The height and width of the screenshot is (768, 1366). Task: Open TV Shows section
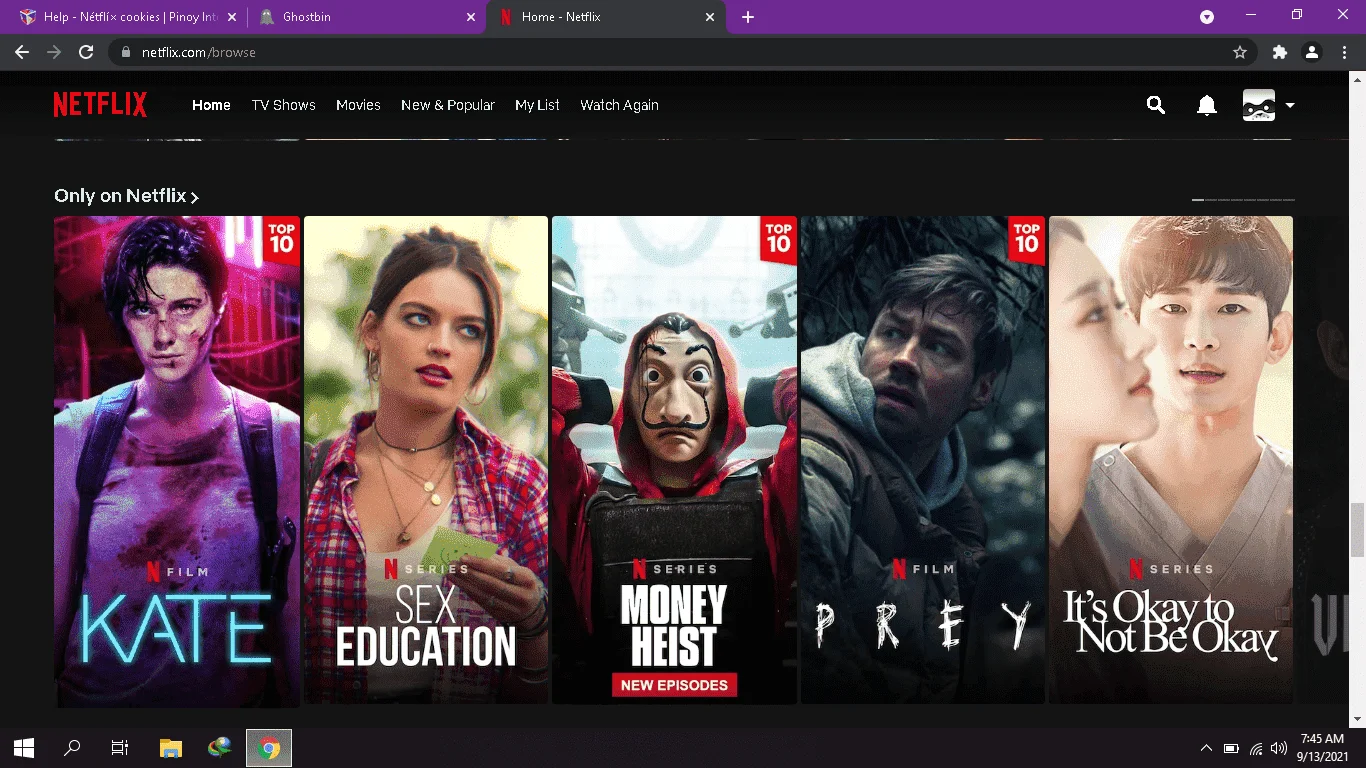283,105
